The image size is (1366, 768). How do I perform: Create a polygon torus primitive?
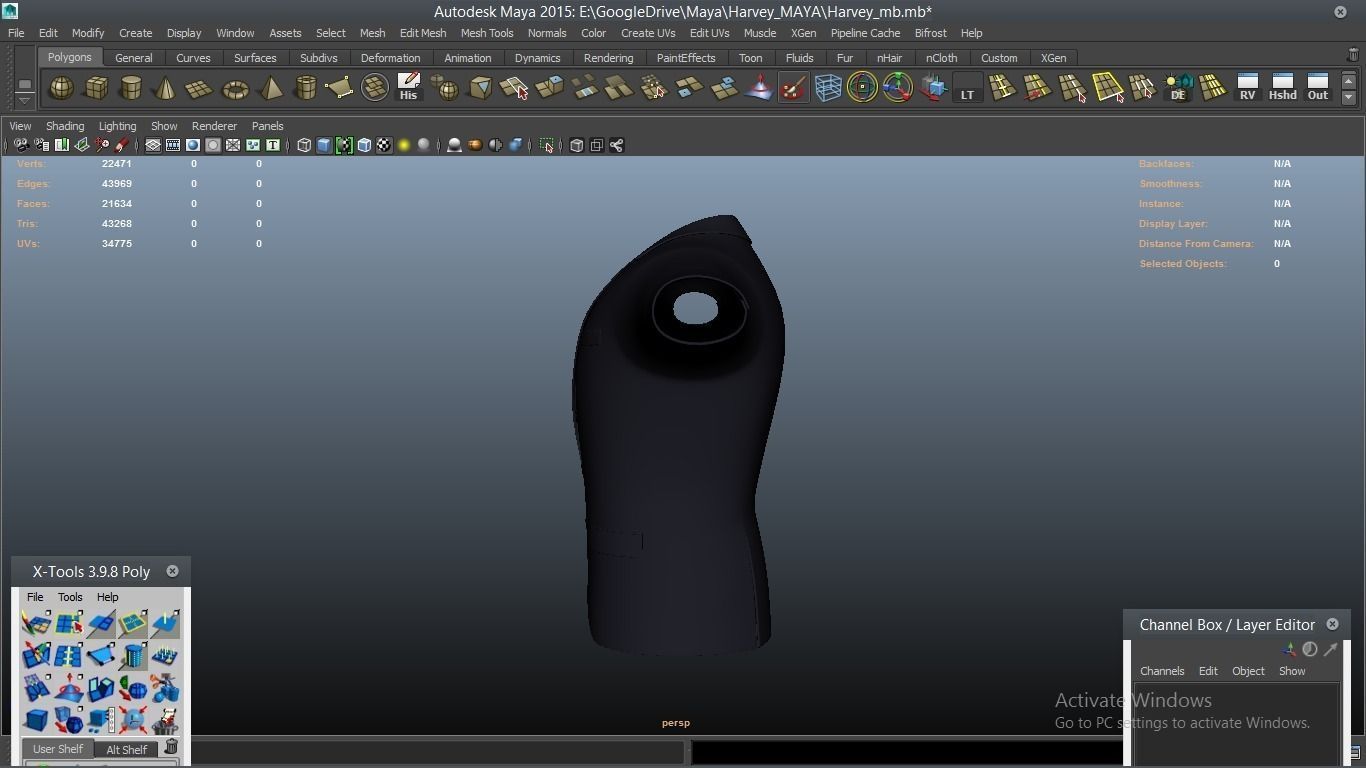point(235,88)
